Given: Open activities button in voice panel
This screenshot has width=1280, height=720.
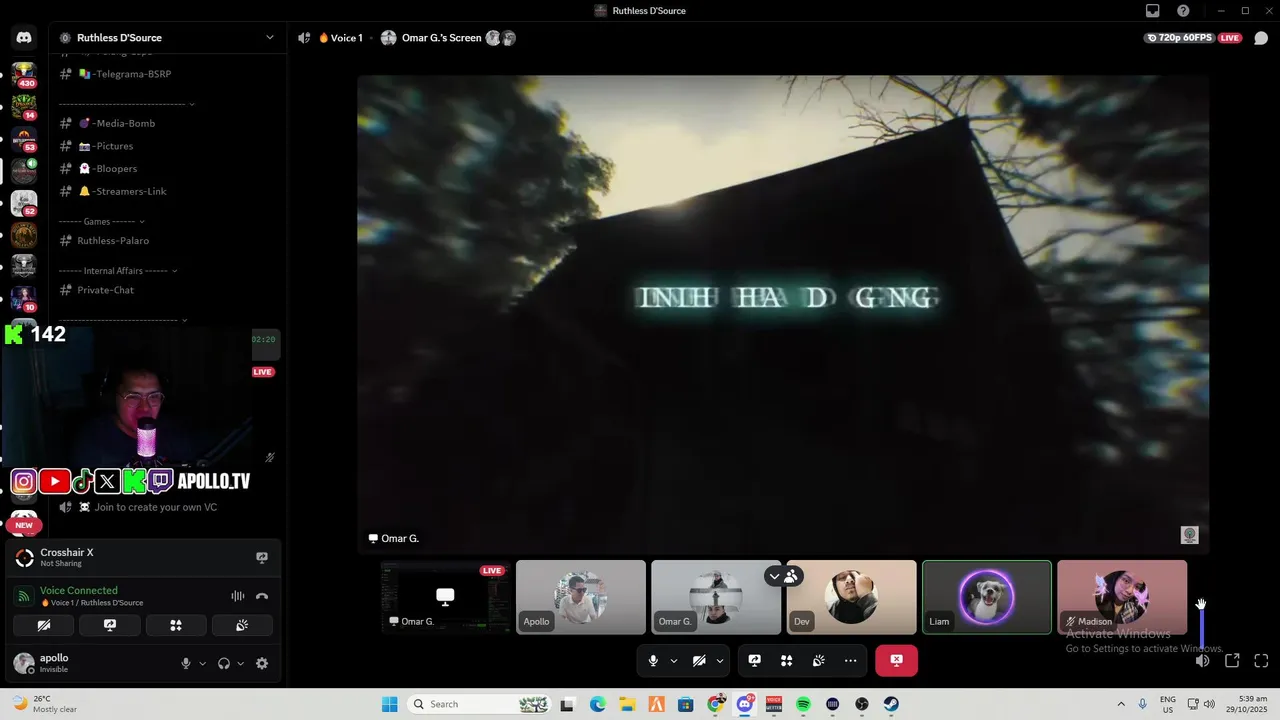Looking at the screenshot, I should point(176,625).
